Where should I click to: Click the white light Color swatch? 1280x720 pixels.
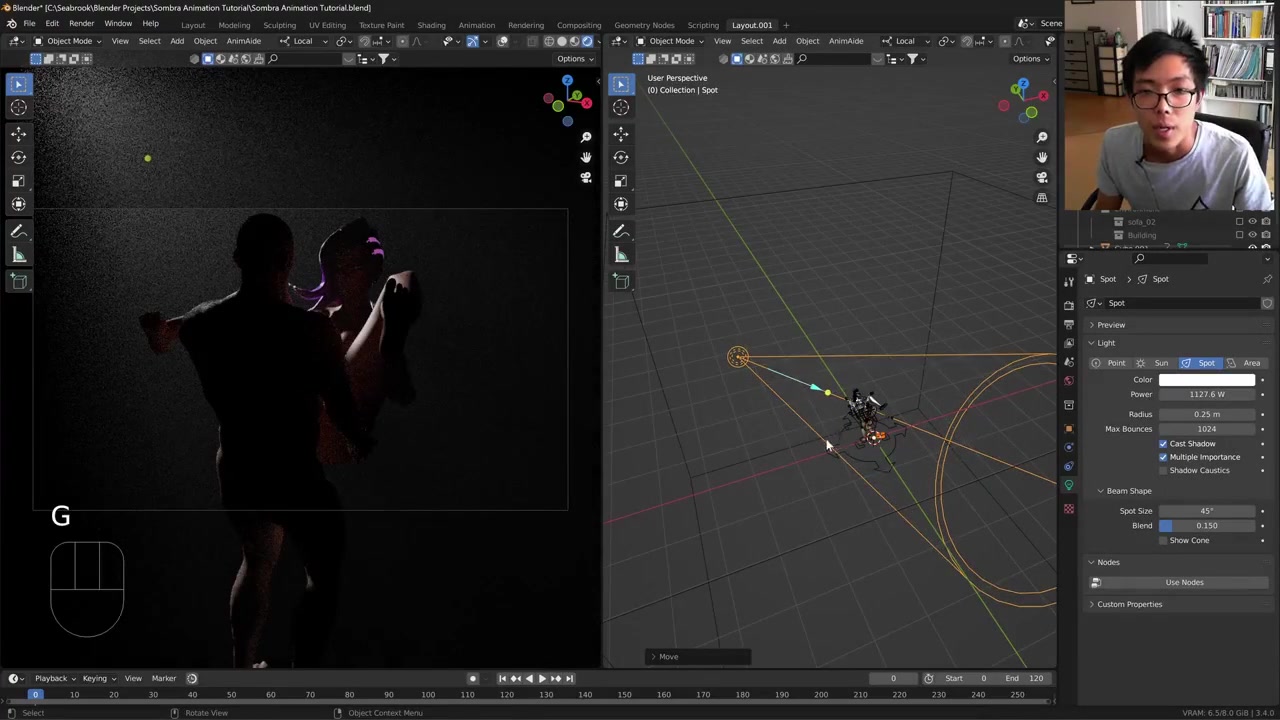pos(1206,380)
